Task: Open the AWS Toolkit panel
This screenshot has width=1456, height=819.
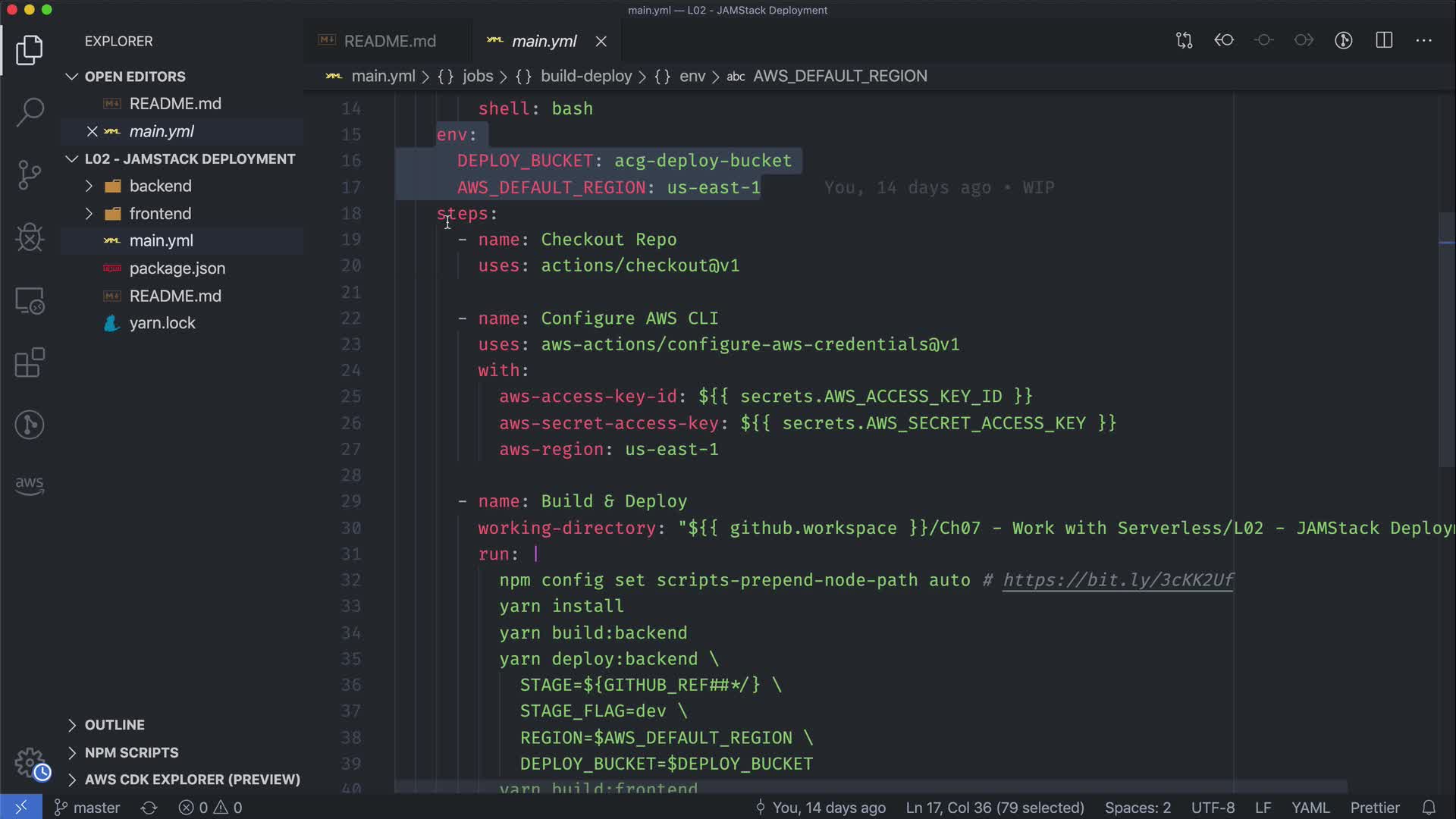Action: click(30, 485)
